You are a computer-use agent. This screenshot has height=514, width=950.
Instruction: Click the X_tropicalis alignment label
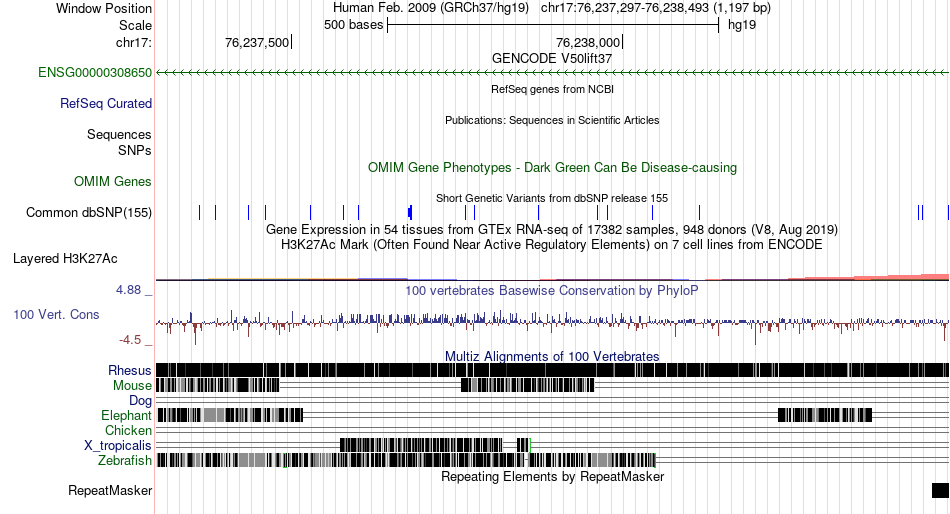click(118, 446)
